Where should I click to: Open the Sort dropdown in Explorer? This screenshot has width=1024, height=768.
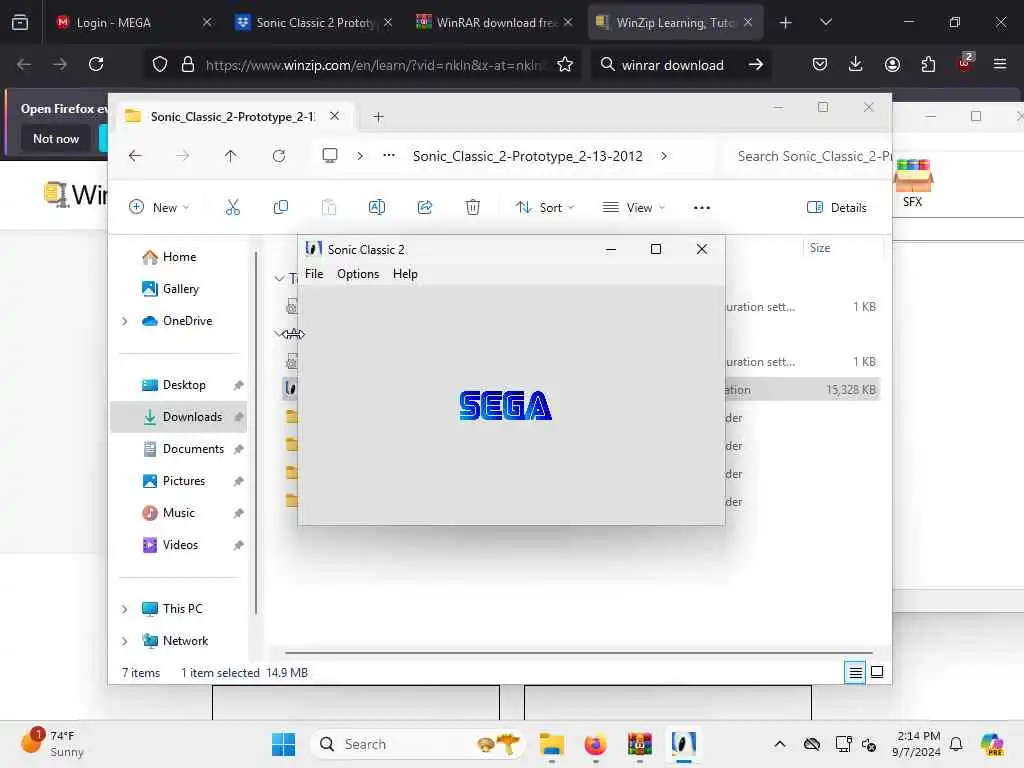545,208
